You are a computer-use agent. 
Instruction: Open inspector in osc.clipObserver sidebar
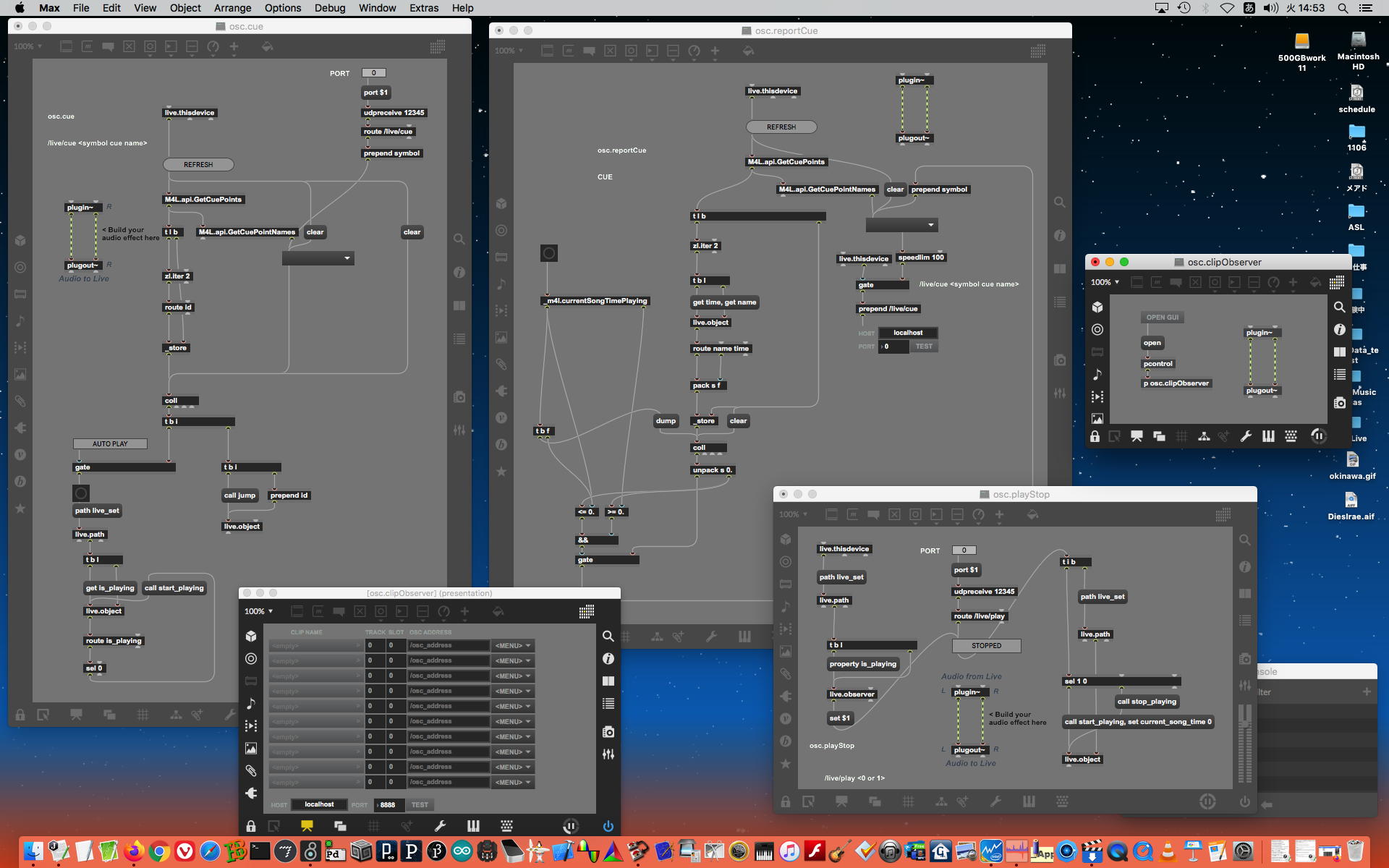(x=1339, y=330)
